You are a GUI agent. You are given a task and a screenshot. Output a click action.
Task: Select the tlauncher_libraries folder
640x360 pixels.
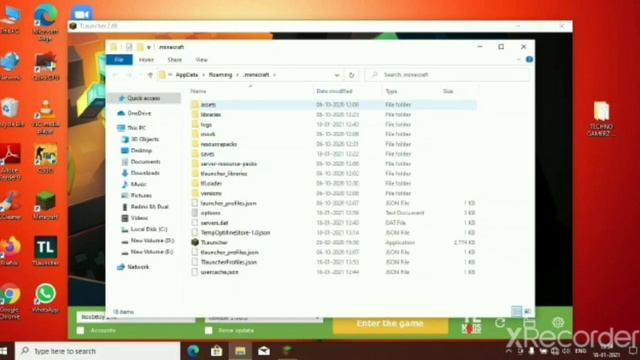[224, 173]
